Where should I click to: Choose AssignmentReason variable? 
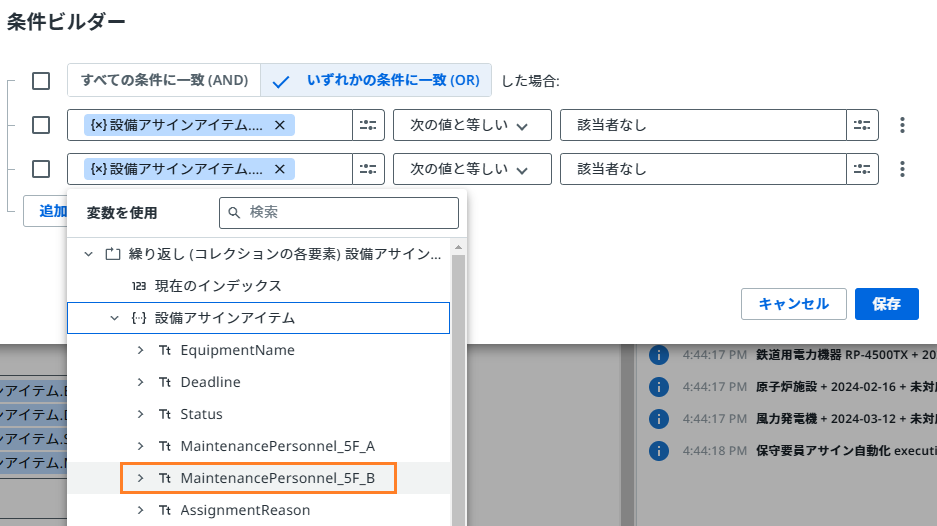pyautogui.click(x=245, y=510)
